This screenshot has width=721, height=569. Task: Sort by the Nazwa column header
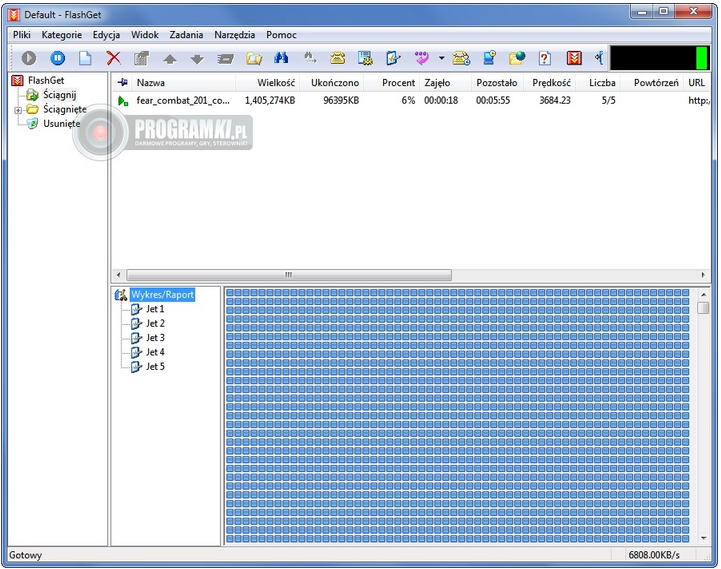point(184,83)
